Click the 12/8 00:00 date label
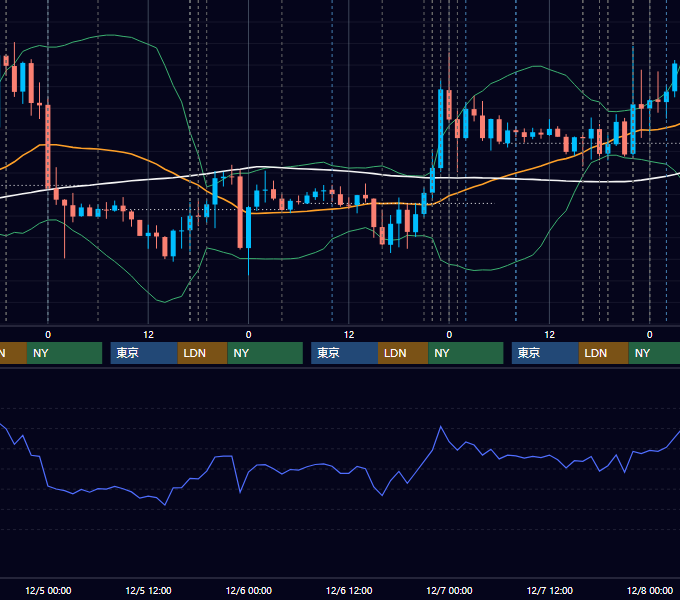The image size is (680, 600). (x=650, y=590)
